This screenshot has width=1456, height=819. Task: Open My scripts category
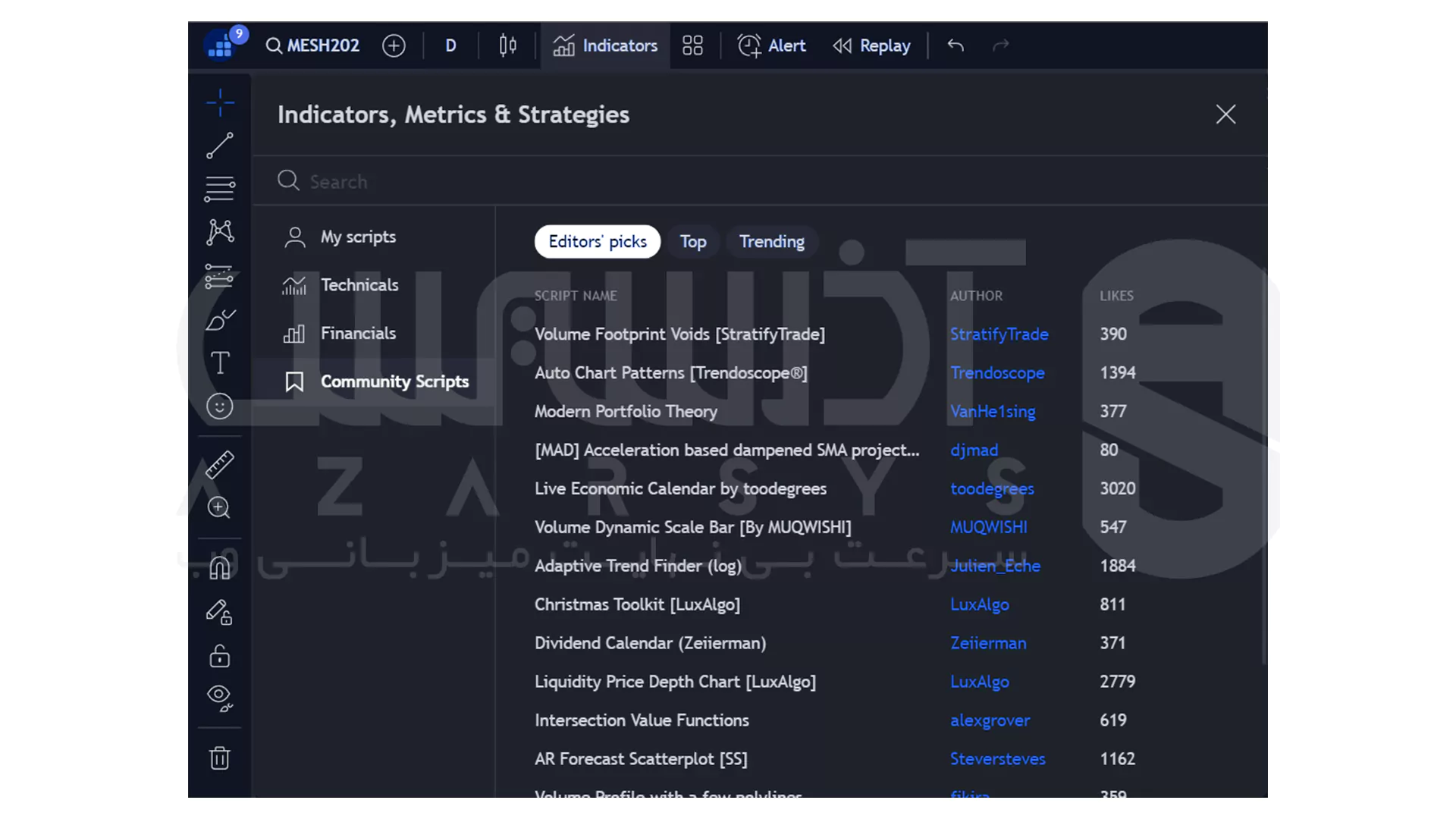374,237
